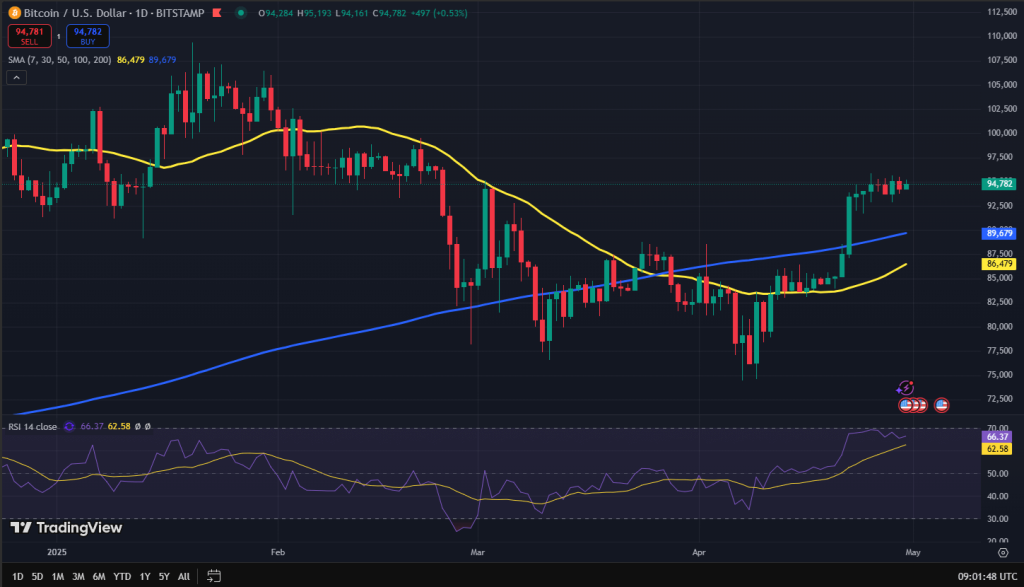Click the 100,000 price scale label
The height and width of the screenshot is (587, 1024).
click(1002, 133)
